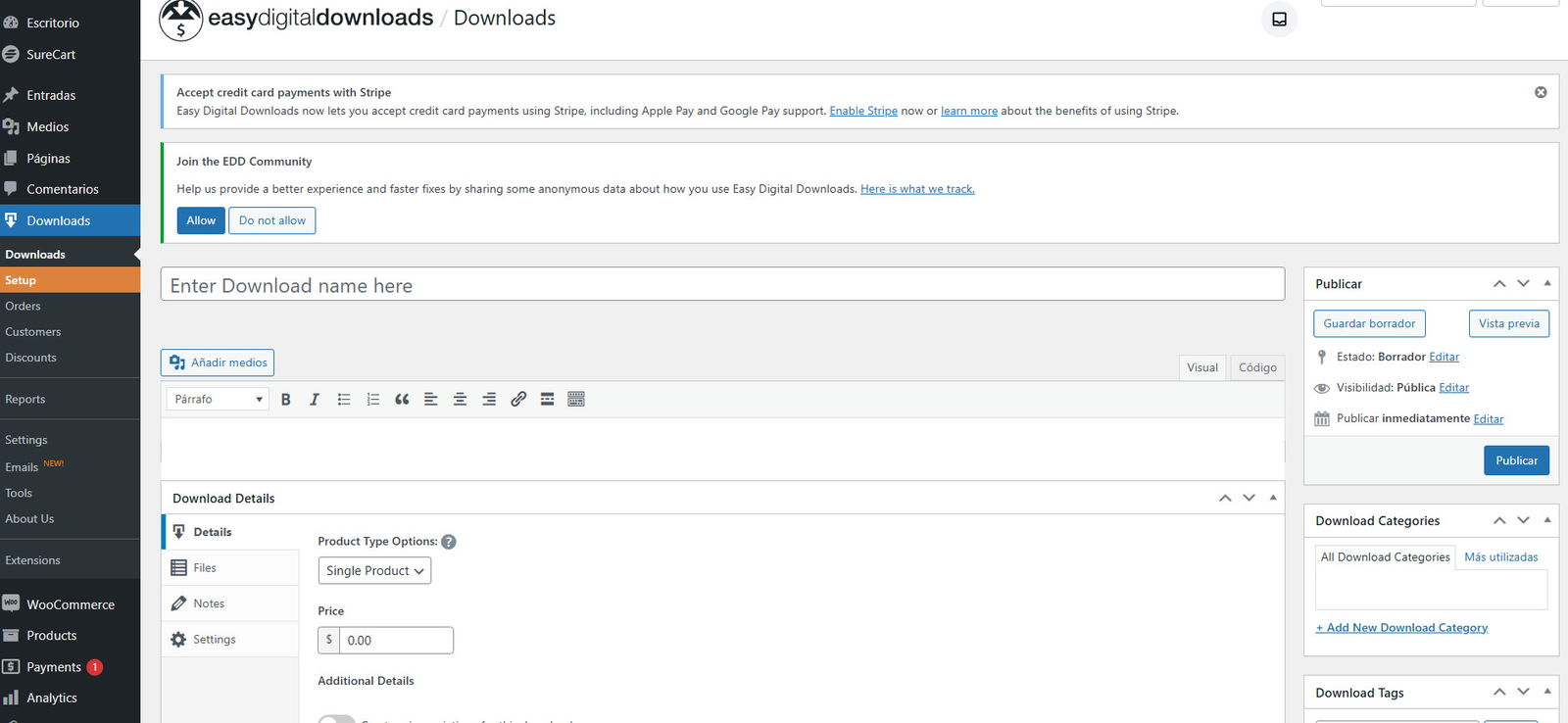This screenshot has width=1568, height=723.
Task: Click the Enable Stripe link
Action: [x=863, y=111]
